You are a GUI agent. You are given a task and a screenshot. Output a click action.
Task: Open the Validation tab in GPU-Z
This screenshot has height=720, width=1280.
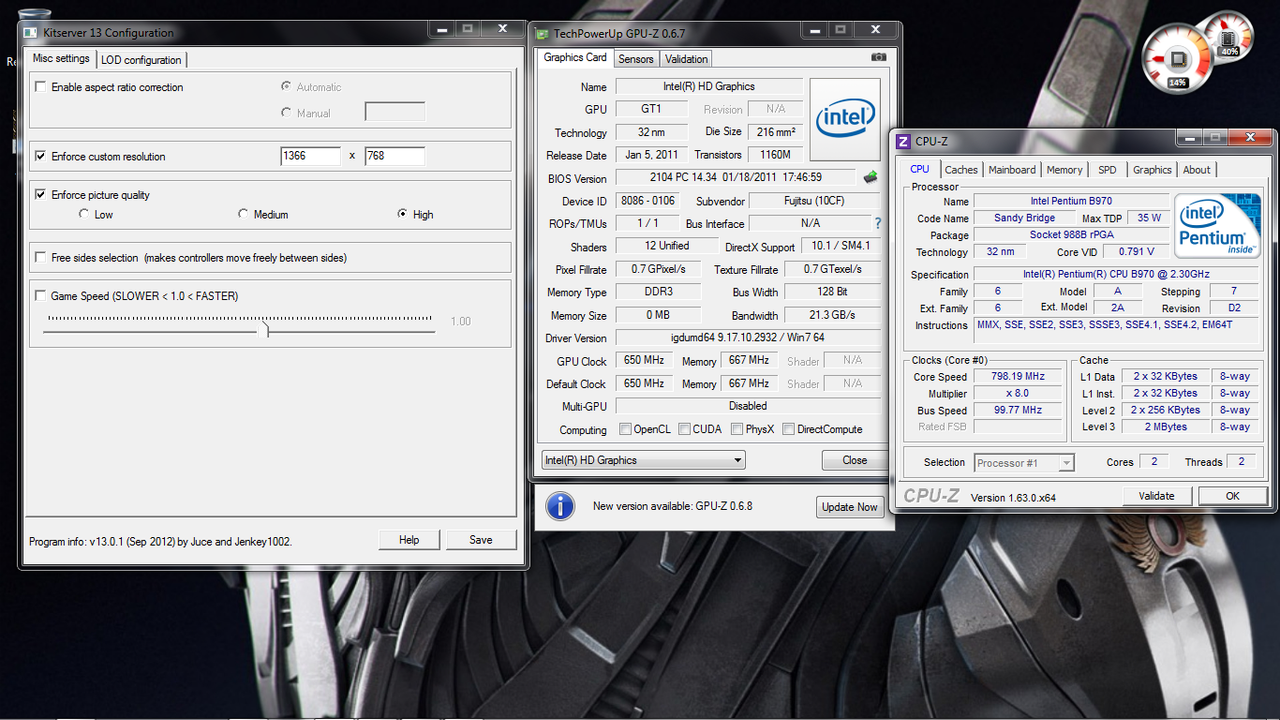pyautogui.click(x=686, y=59)
